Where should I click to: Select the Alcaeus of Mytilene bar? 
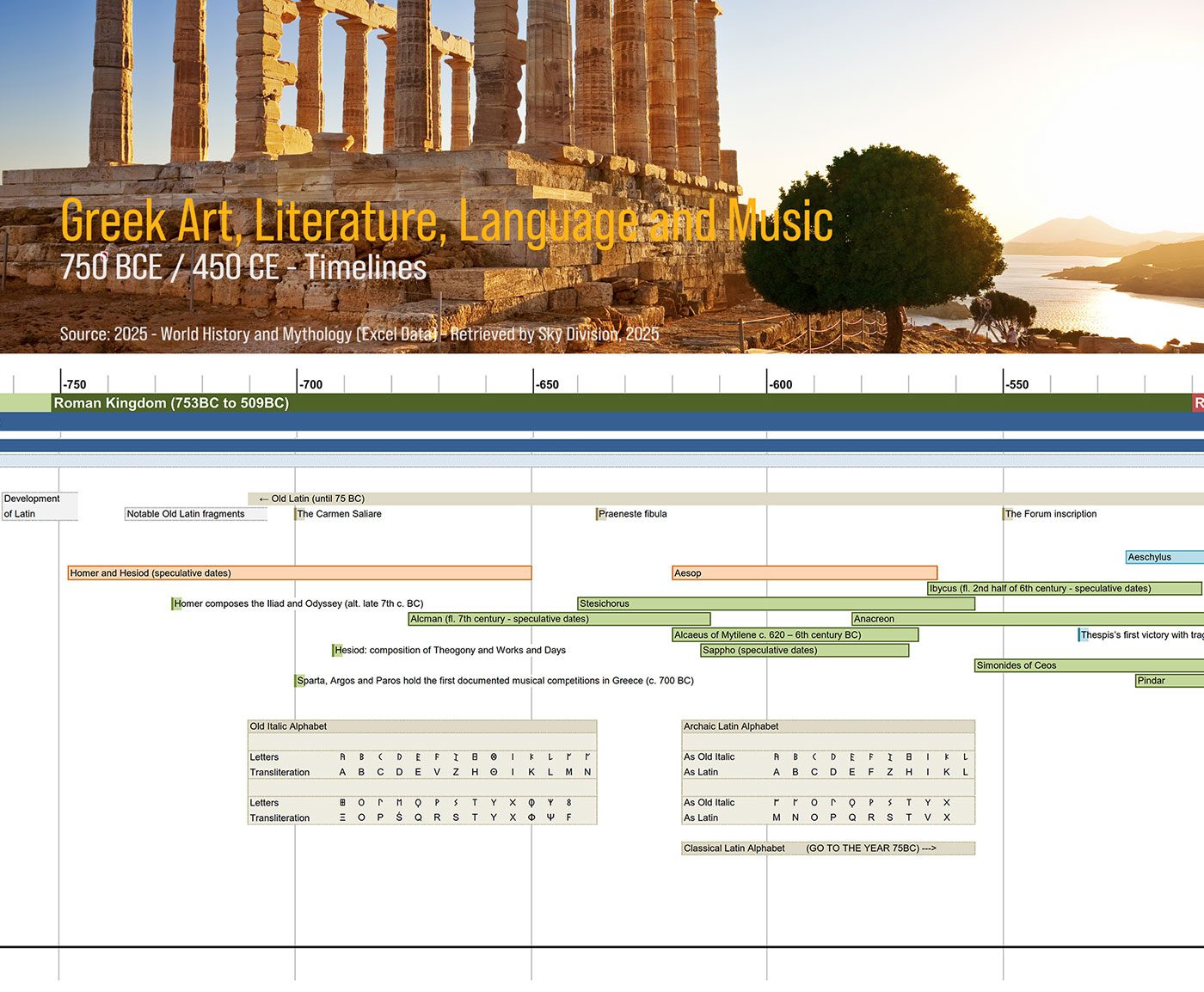[795, 635]
